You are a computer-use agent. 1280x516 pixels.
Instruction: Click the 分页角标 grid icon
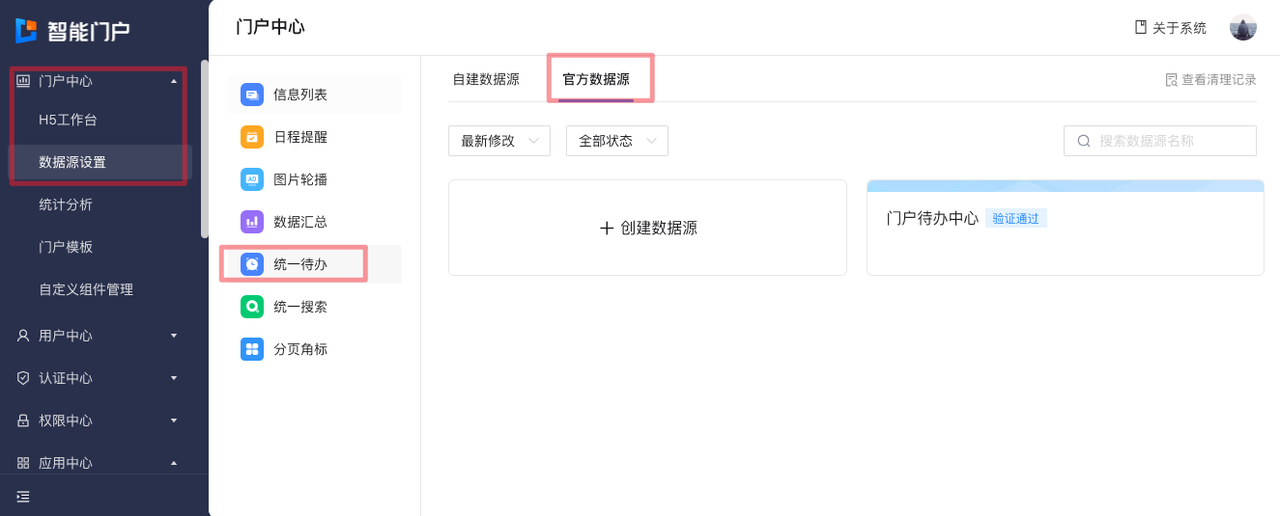(252, 349)
